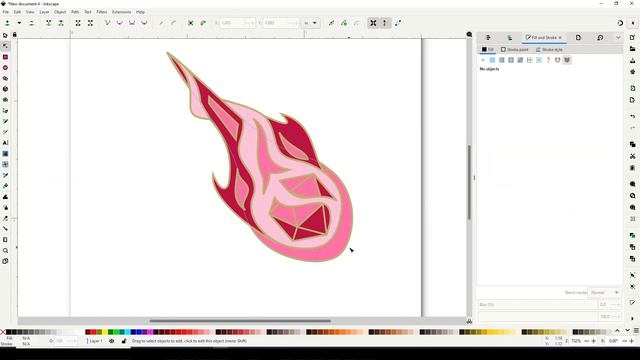Select the Dropper color picker tool
Viewport: 640px width, 360px height.
[5, 175]
